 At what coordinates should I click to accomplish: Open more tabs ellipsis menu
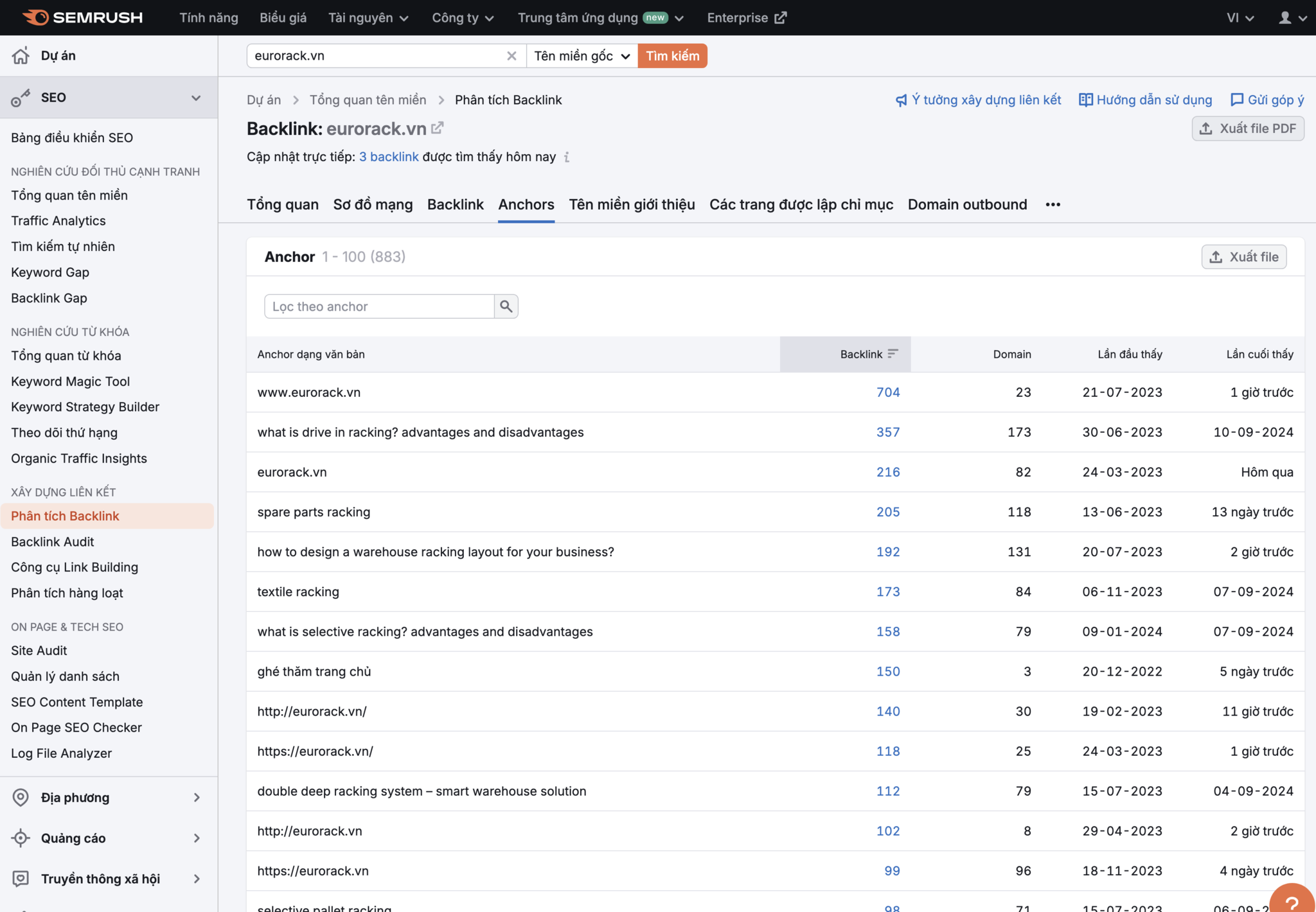point(1053,204)
